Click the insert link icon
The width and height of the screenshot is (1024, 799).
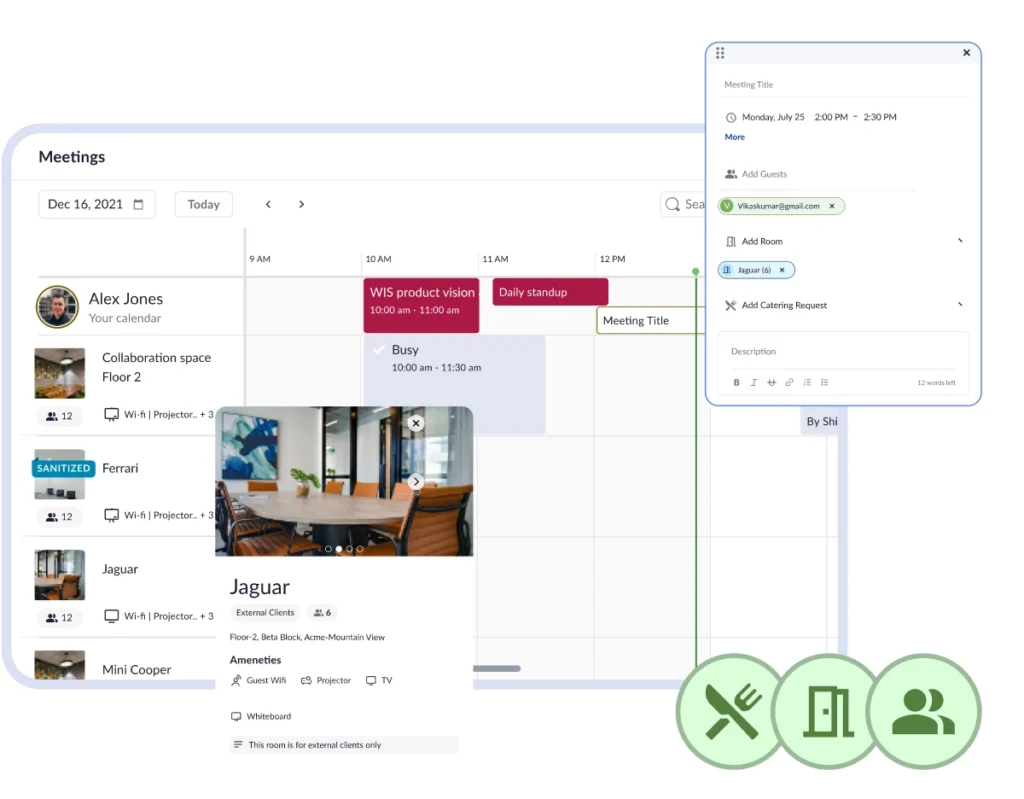pyautogui.click(x=789, y=382)
